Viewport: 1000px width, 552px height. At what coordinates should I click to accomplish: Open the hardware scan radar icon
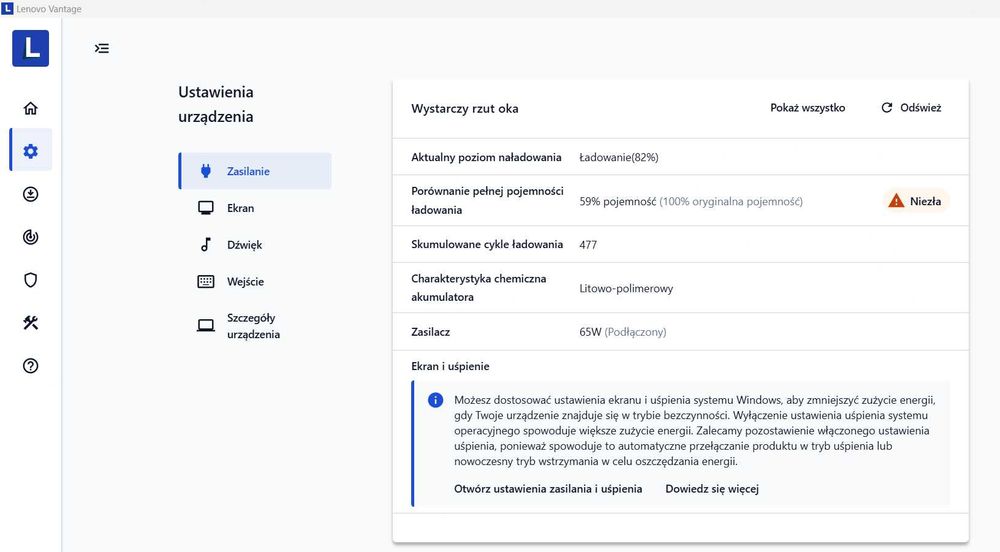coord(30,237)
